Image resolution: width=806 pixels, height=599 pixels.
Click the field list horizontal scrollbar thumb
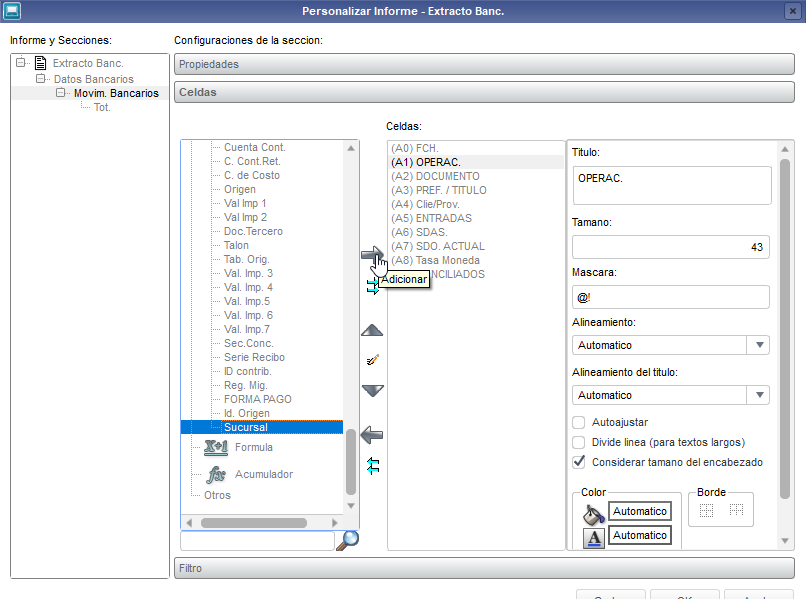pyautogui.click(x=254, y=522)
